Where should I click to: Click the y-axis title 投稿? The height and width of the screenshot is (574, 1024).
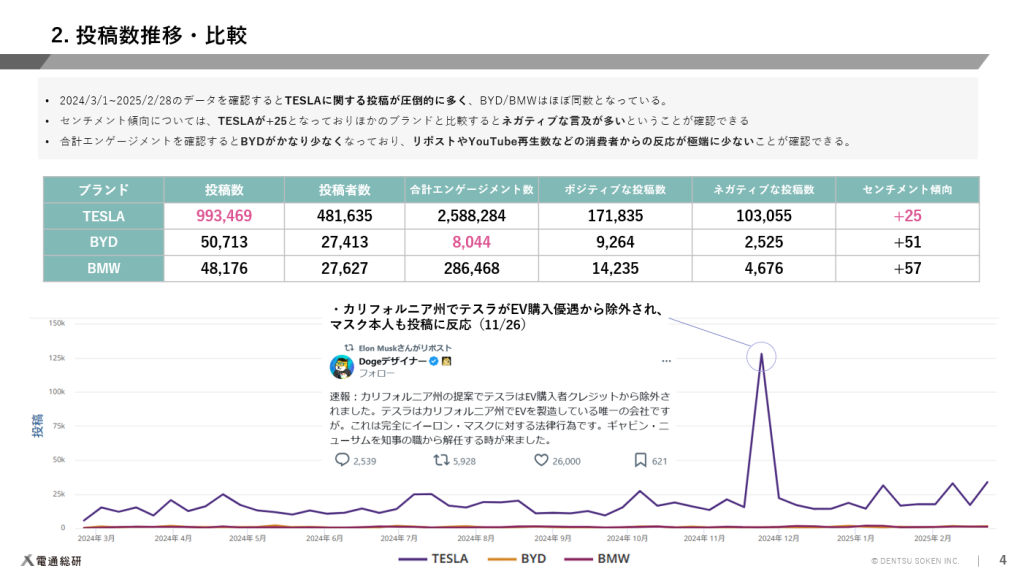pyautogui.click(x=38, y=425)
